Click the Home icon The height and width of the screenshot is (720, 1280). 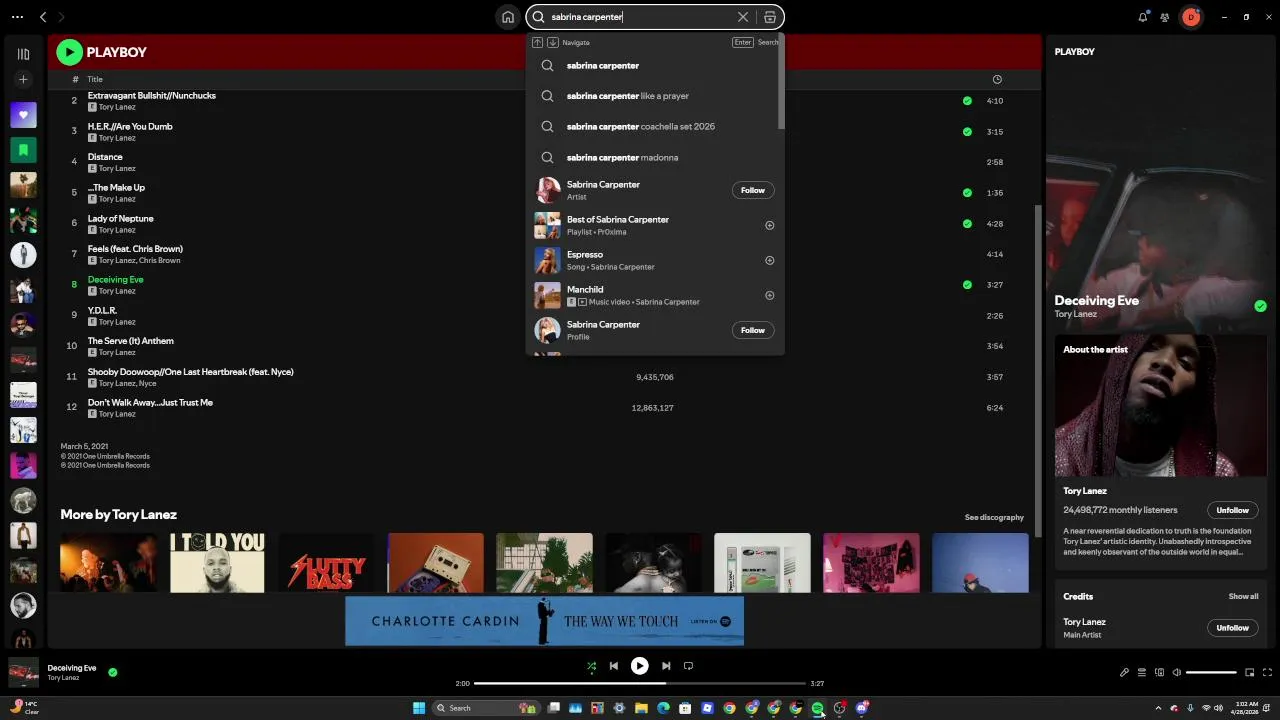[508, 17]
